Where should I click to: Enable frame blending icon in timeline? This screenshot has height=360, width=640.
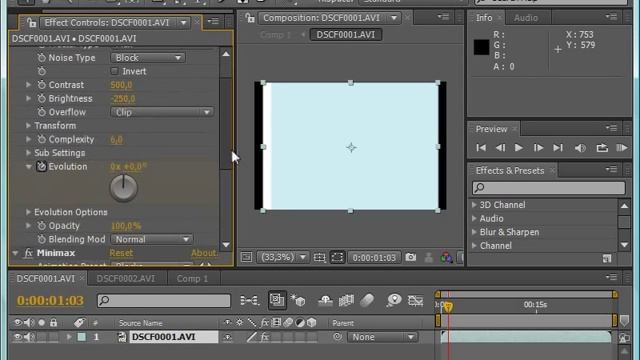[x=346, y=301]
